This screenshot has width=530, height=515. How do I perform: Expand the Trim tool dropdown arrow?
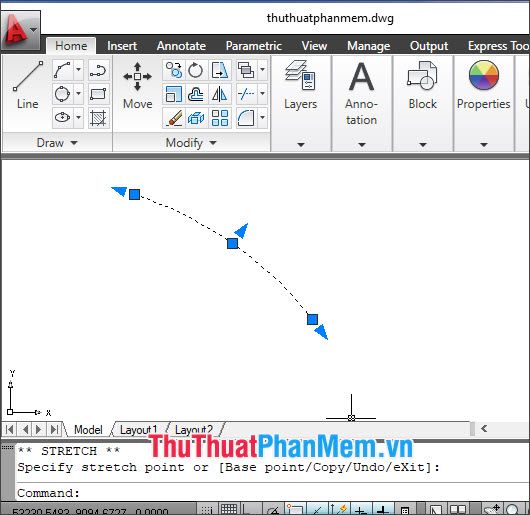click(262, 94)
